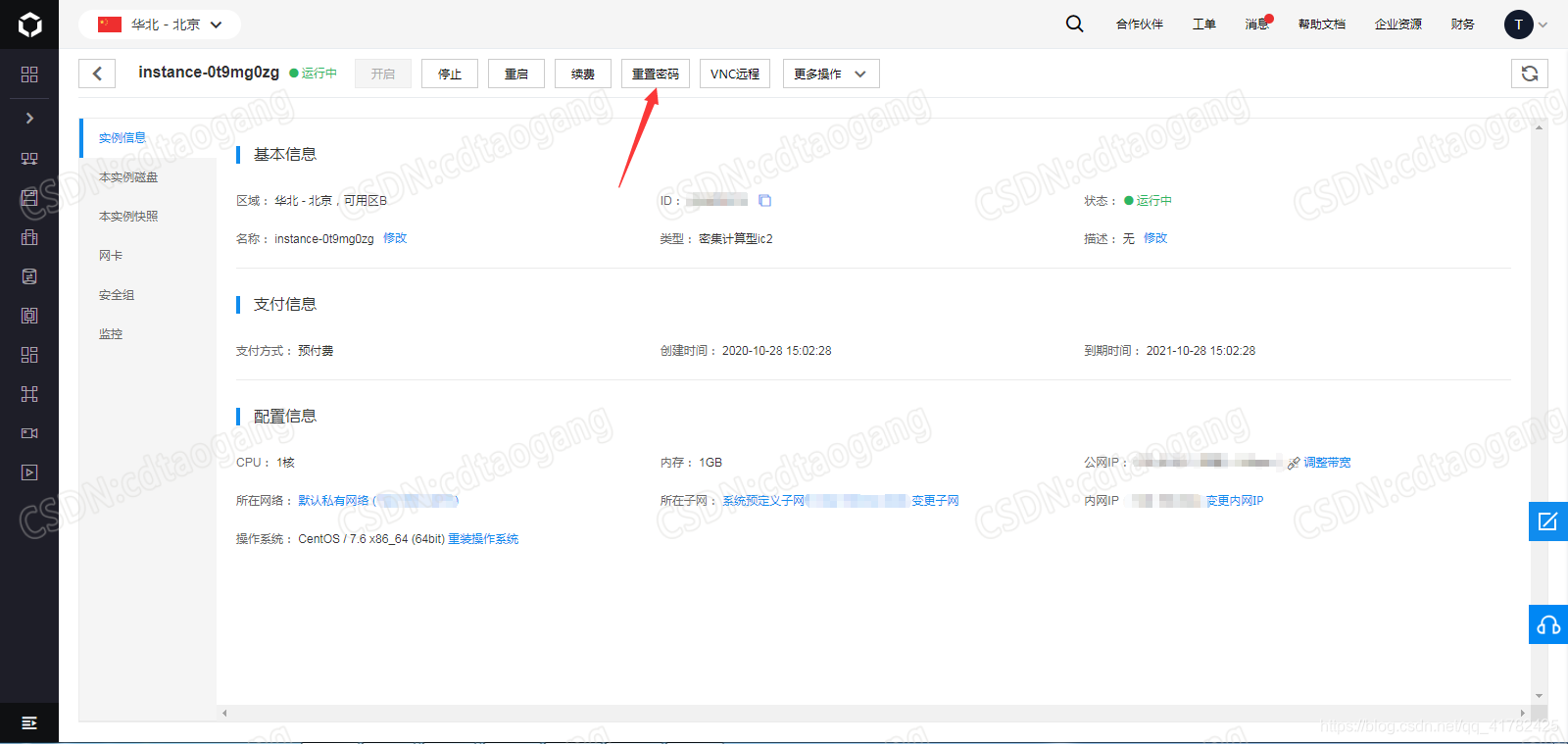Click the 变更子网 link
The width and height of the screenshot is (1568, 744).
[935, 501]
